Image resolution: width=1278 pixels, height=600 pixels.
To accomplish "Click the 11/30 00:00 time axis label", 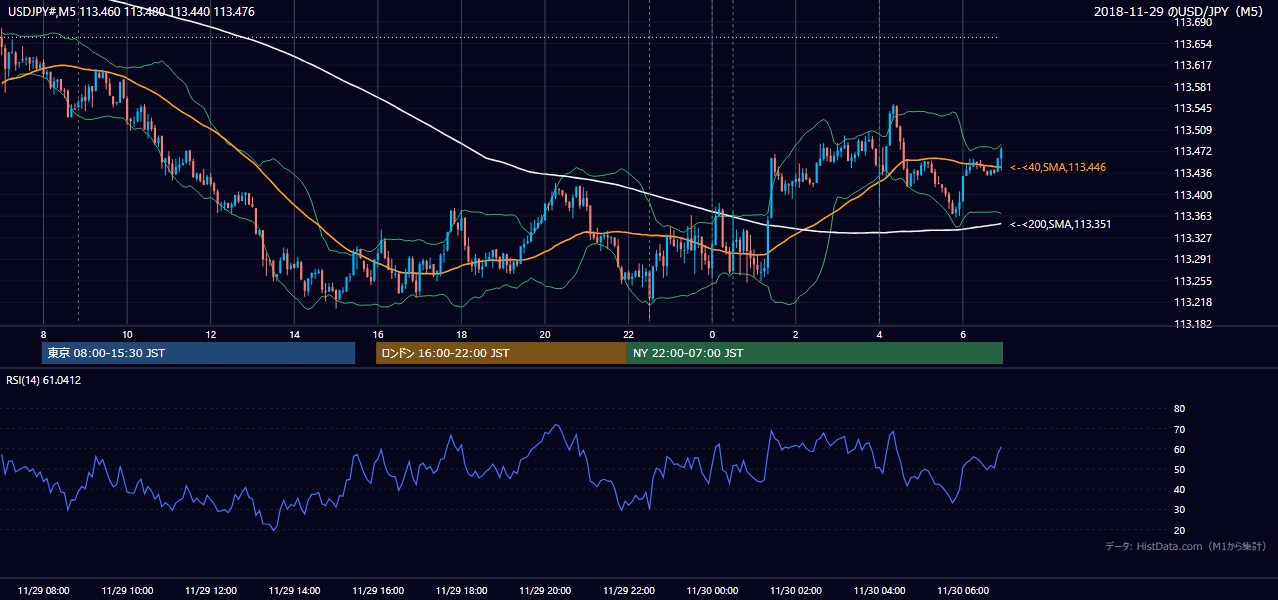I will coord(712,591).
